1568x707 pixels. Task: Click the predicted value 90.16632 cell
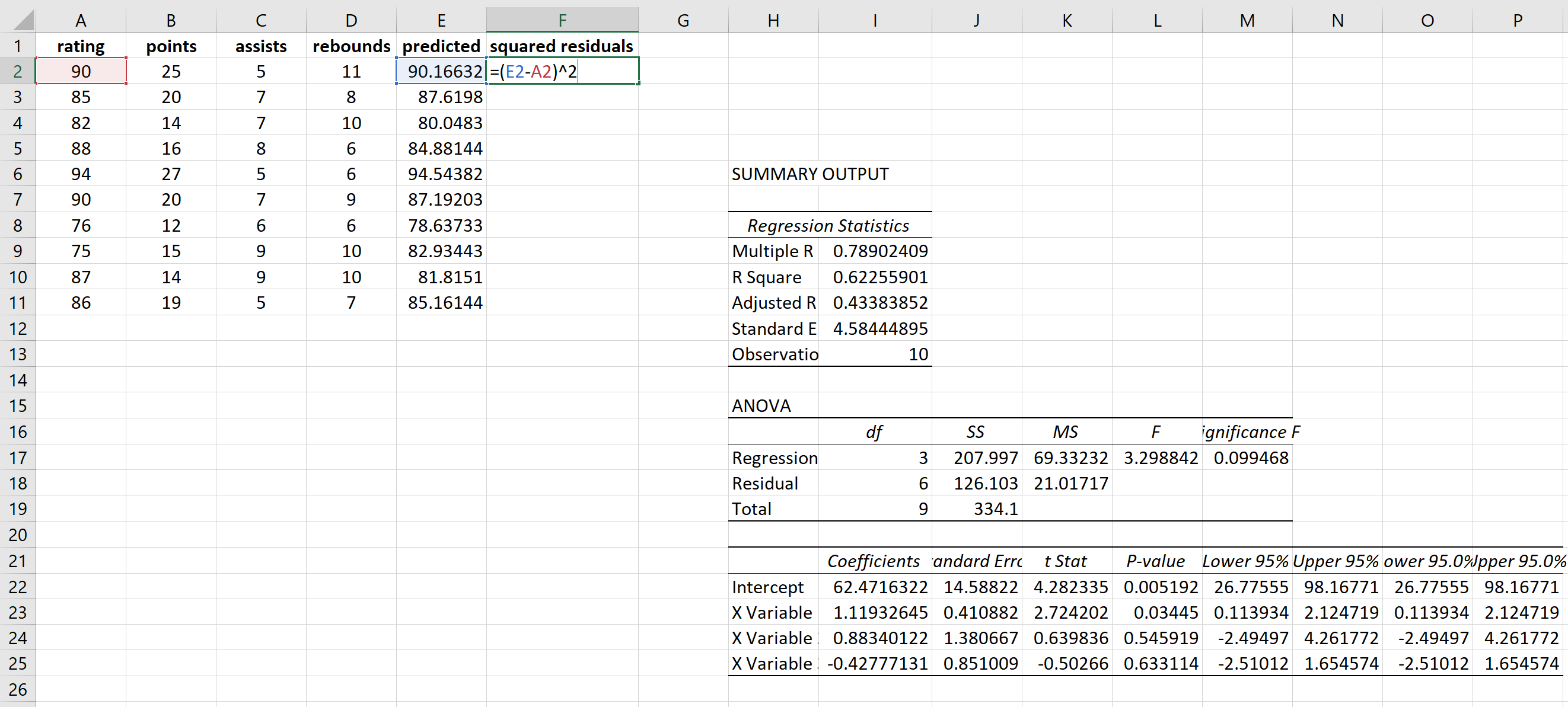(x=441, y=71)
